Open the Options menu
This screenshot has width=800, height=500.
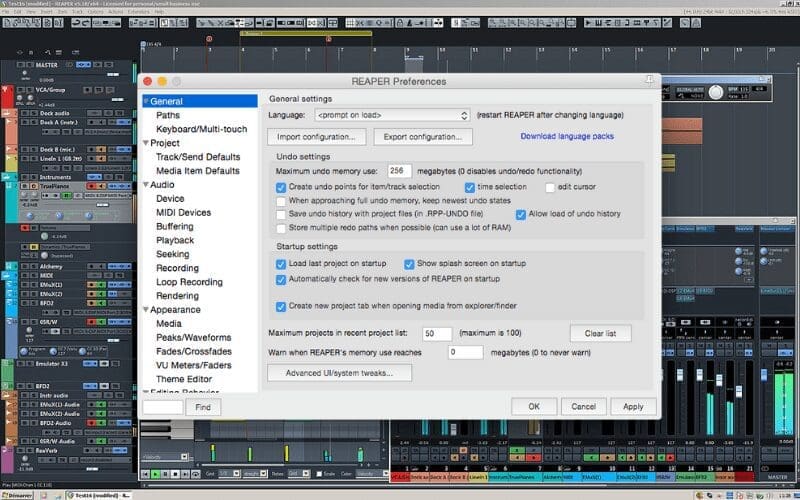(95, 11)
